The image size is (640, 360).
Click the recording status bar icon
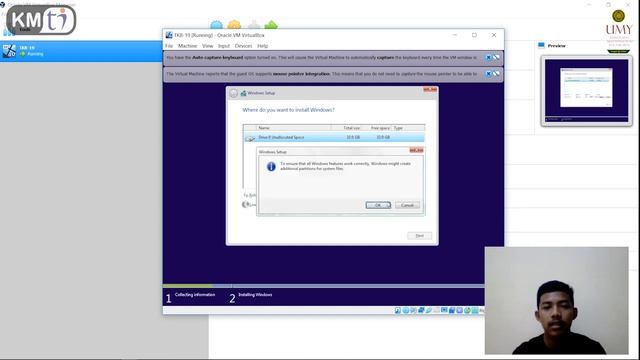coord(452,311)
